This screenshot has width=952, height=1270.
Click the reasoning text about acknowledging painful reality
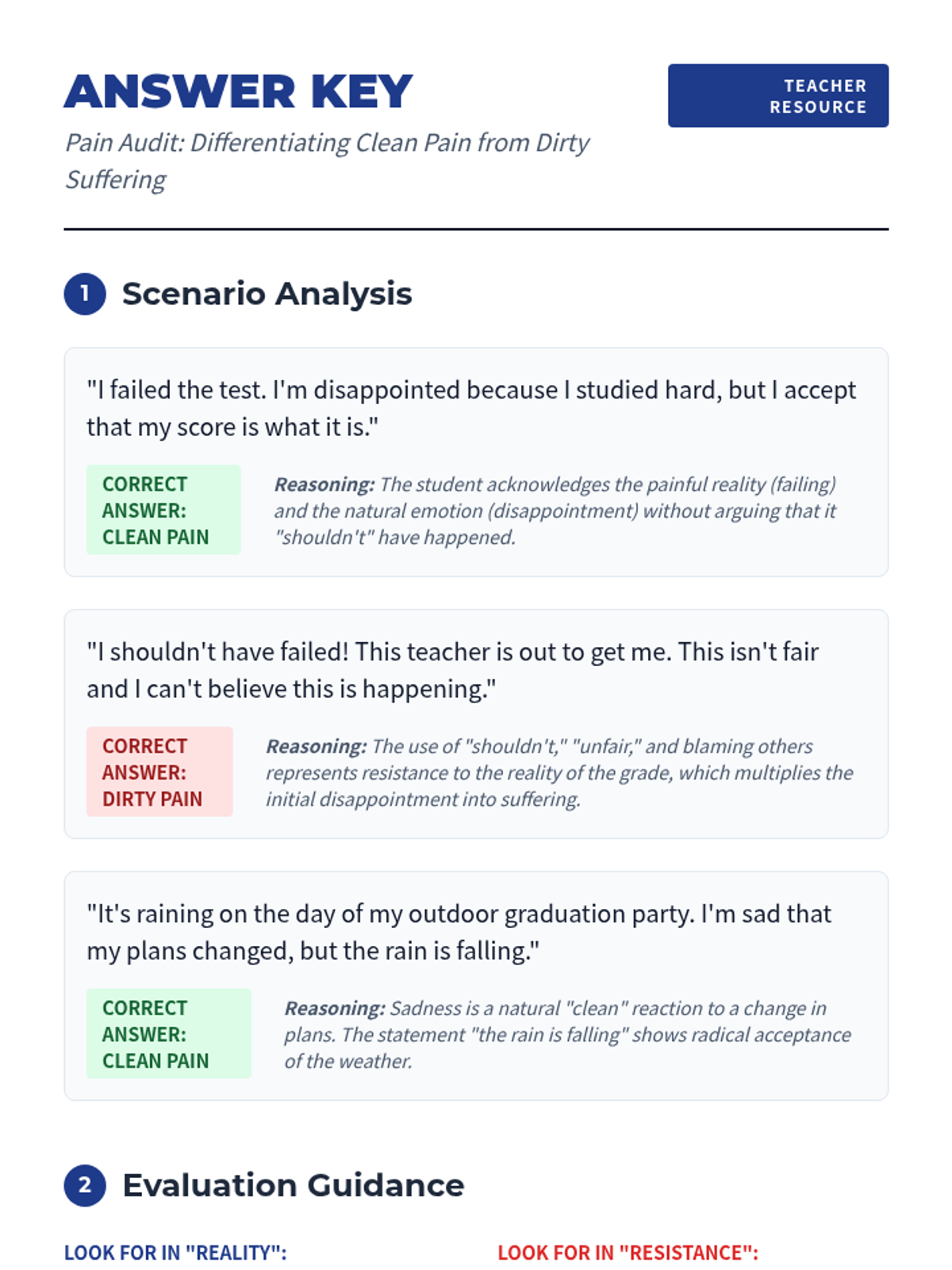(x=555, y=510)
